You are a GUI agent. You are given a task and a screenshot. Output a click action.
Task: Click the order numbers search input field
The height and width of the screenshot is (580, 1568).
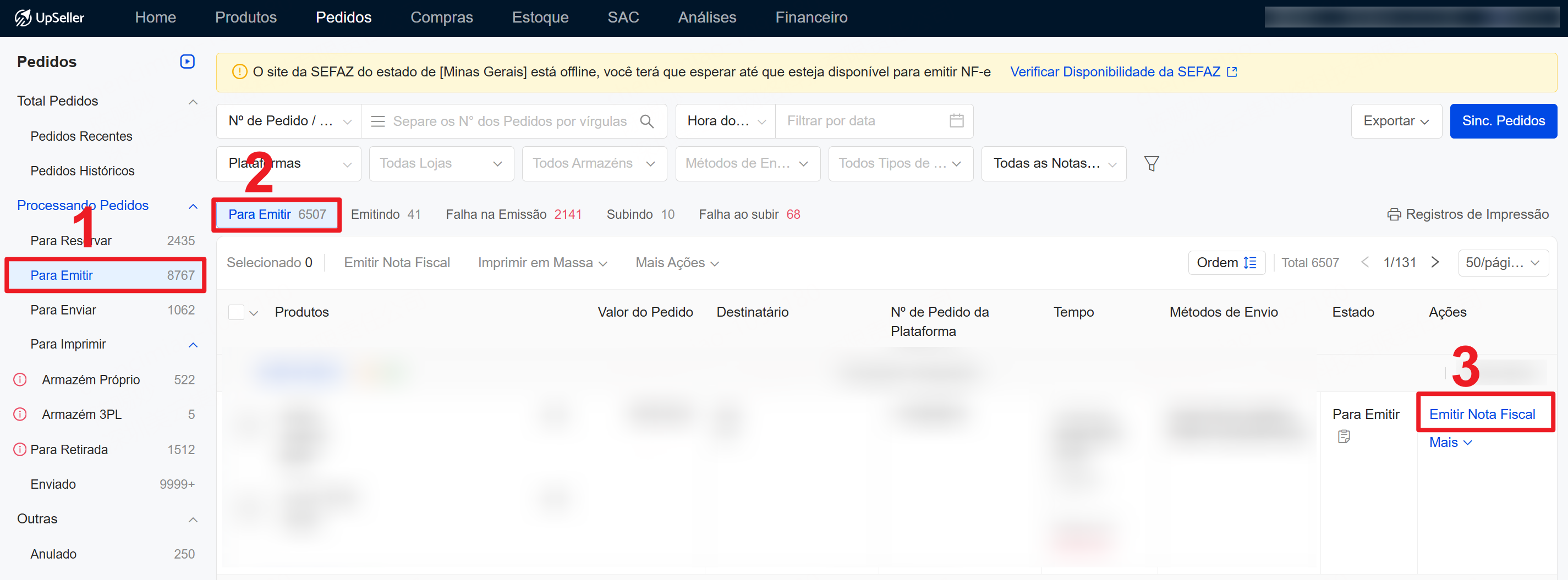(x=509, y=121)
